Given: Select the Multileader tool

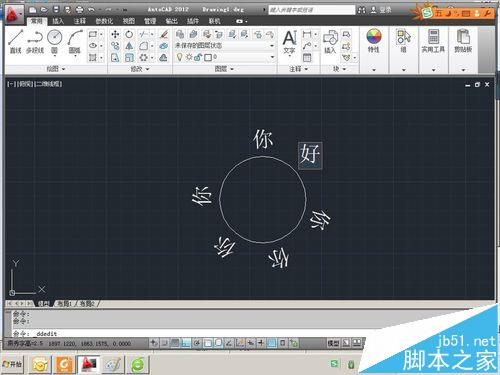Looking at the screenshot, I should (x=307, y=46).
